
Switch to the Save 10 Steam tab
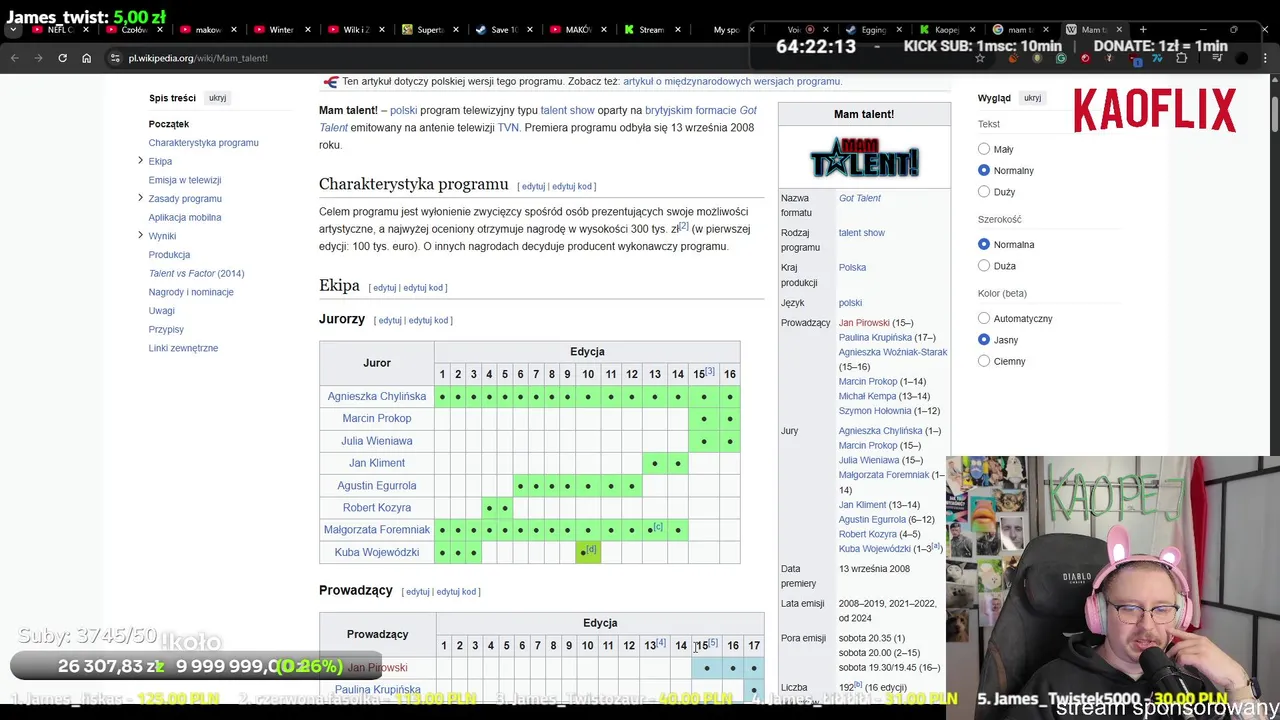(503, 30)
